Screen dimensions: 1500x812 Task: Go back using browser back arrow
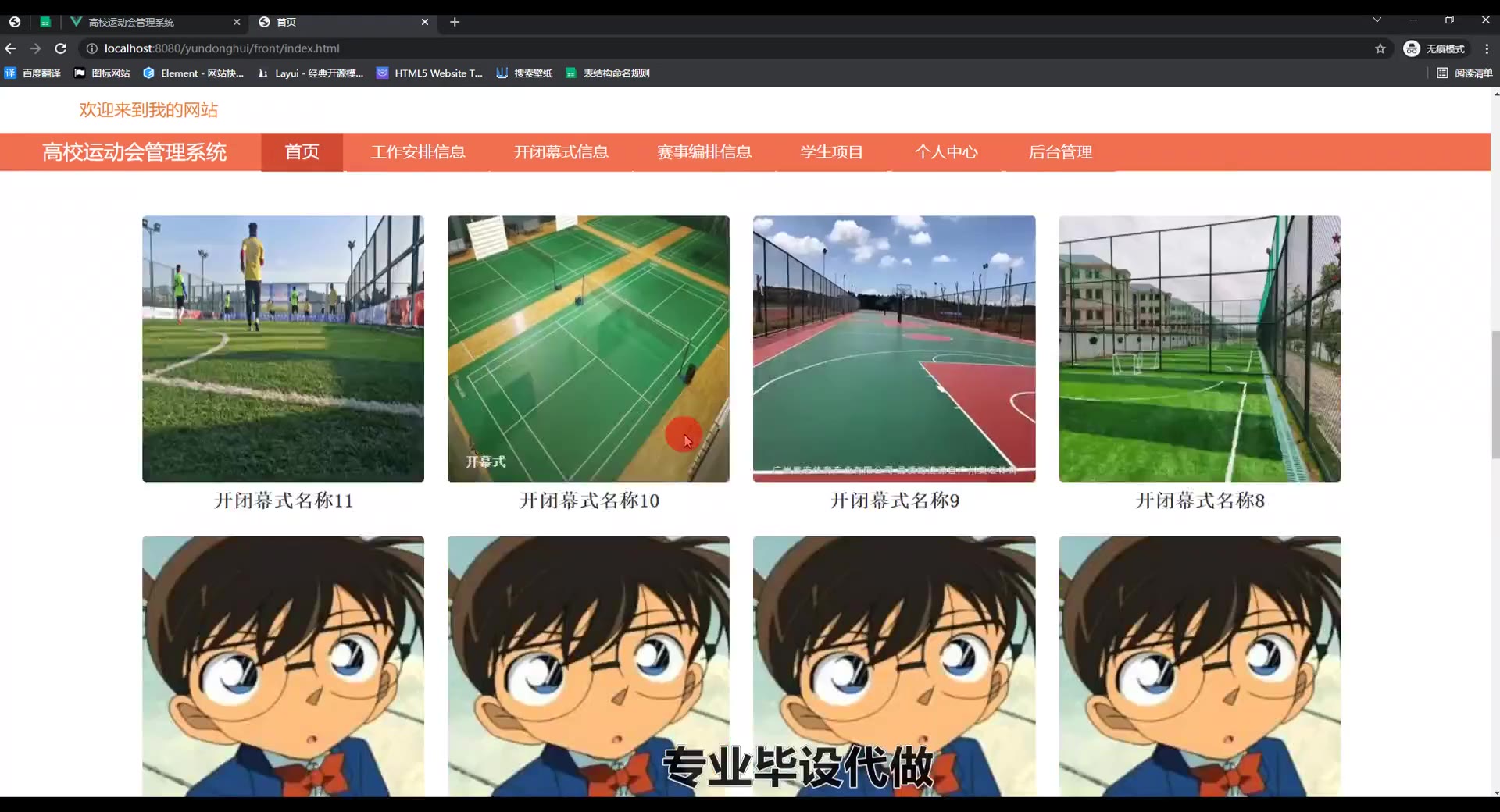click(x=11, y=48)
